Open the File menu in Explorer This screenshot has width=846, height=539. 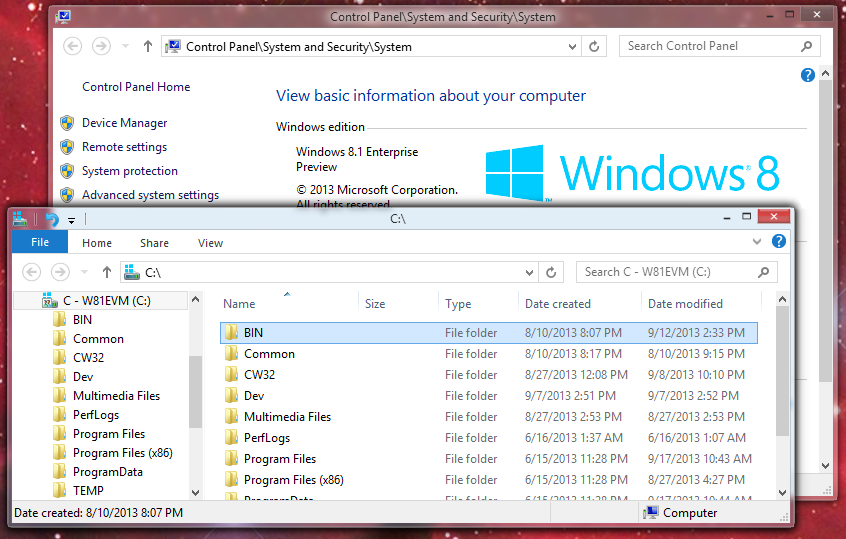40,242
